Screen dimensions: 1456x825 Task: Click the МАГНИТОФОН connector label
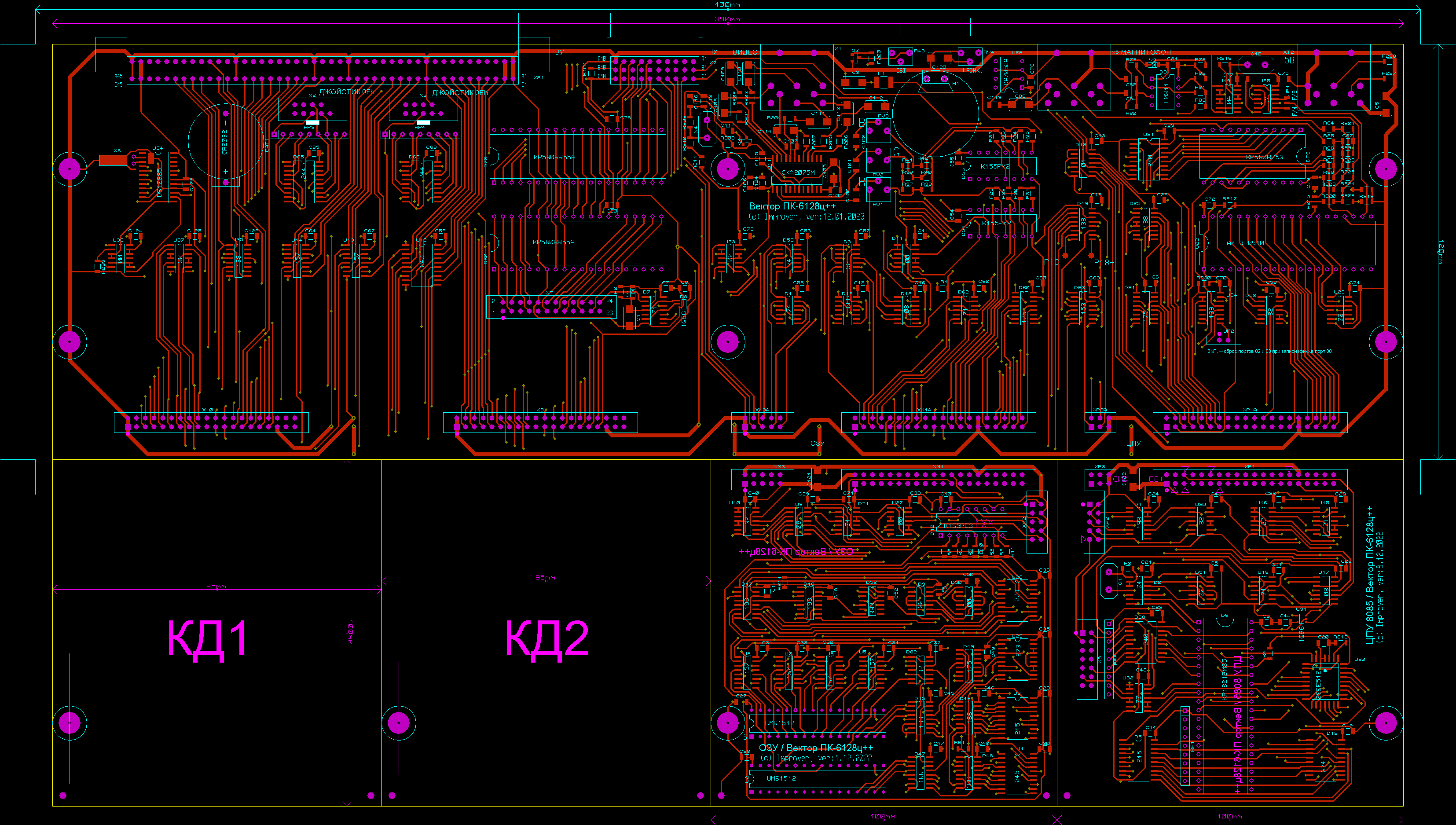pyautogui.click(x=1145, y=52)
